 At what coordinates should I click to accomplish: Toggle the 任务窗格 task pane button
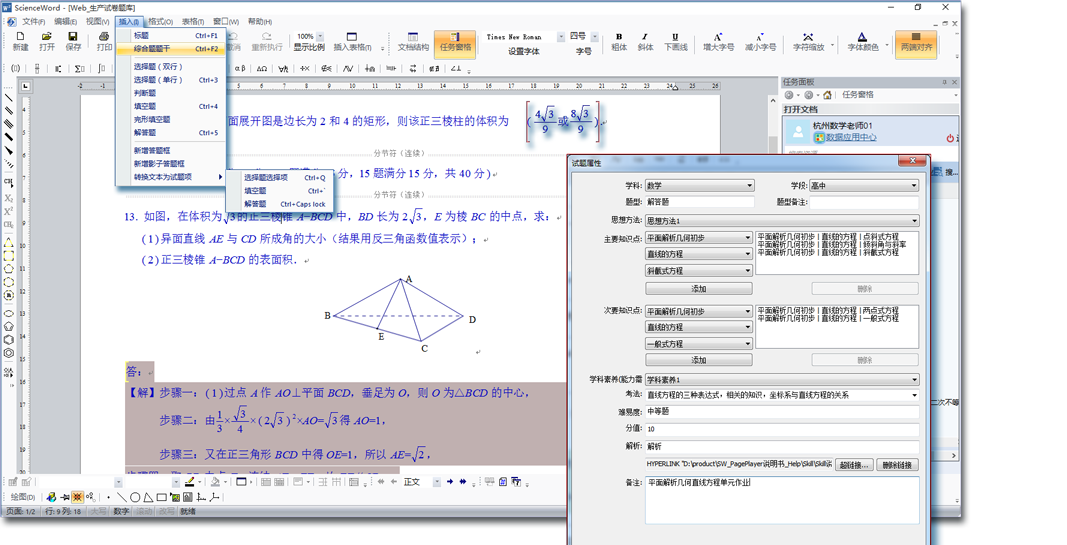[x=455, y=41]
